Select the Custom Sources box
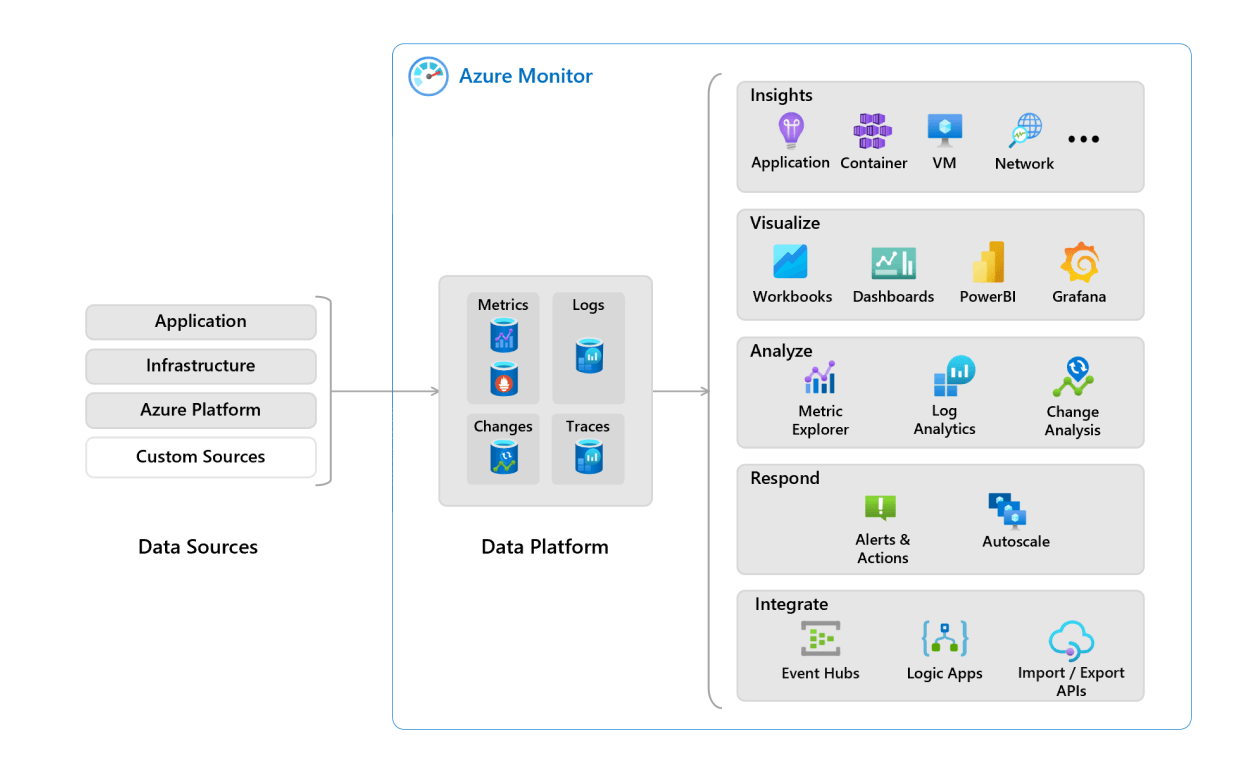 [x=200, y=457]
